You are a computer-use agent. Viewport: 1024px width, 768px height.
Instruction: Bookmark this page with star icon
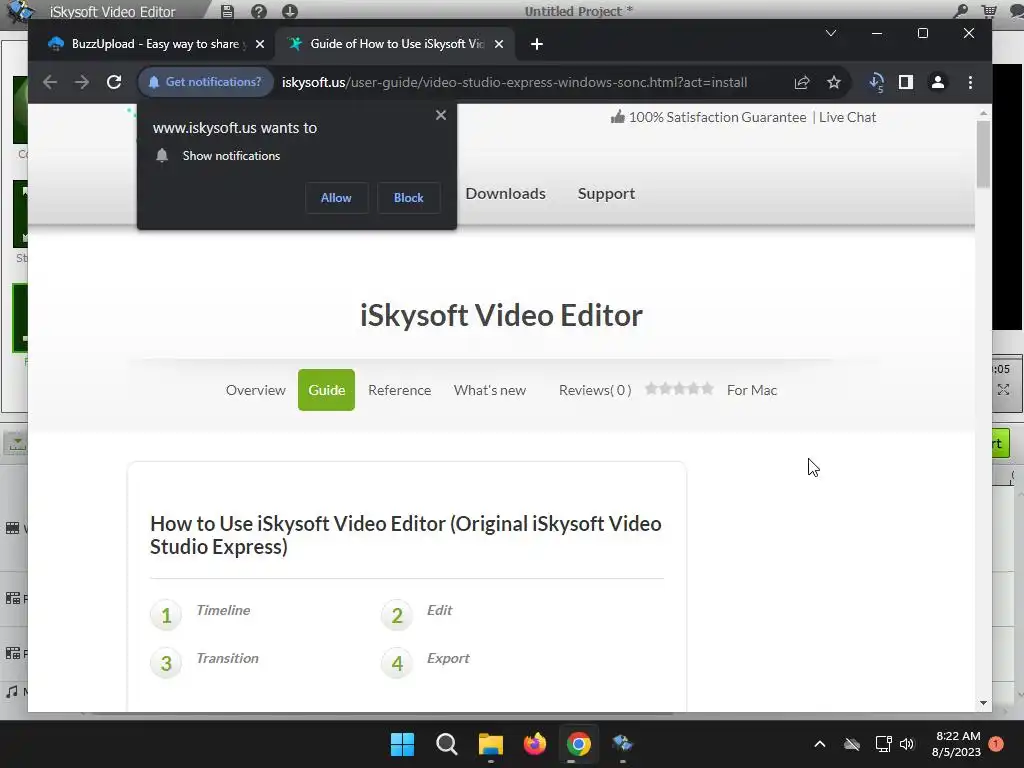(x=834, y=82)
